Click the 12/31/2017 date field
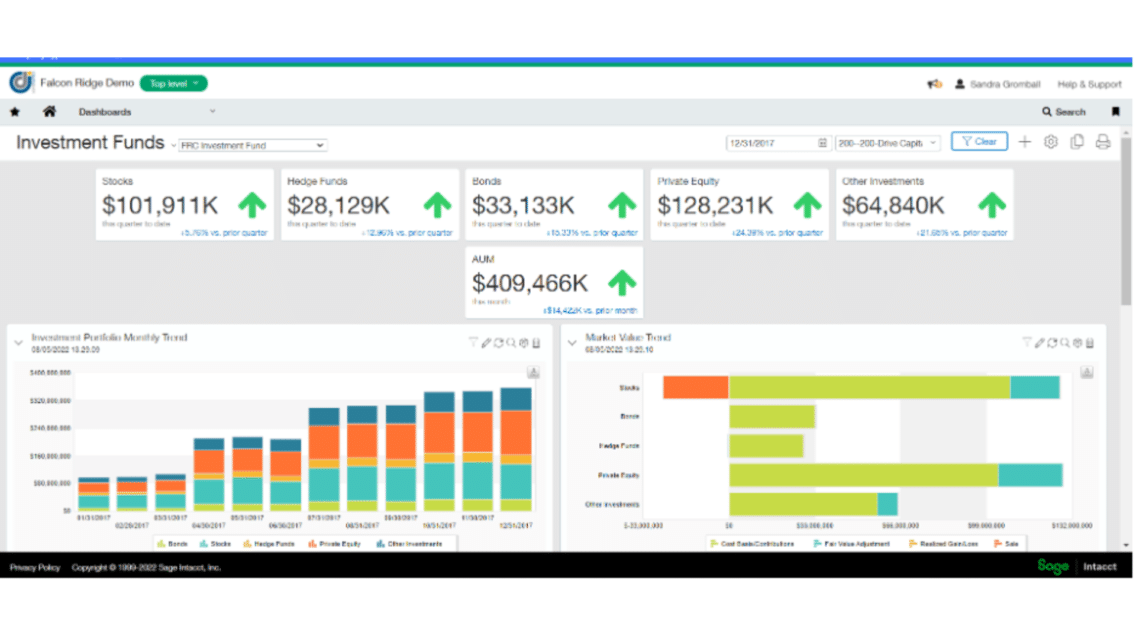The image size is (1136, 639). [777, 143]
